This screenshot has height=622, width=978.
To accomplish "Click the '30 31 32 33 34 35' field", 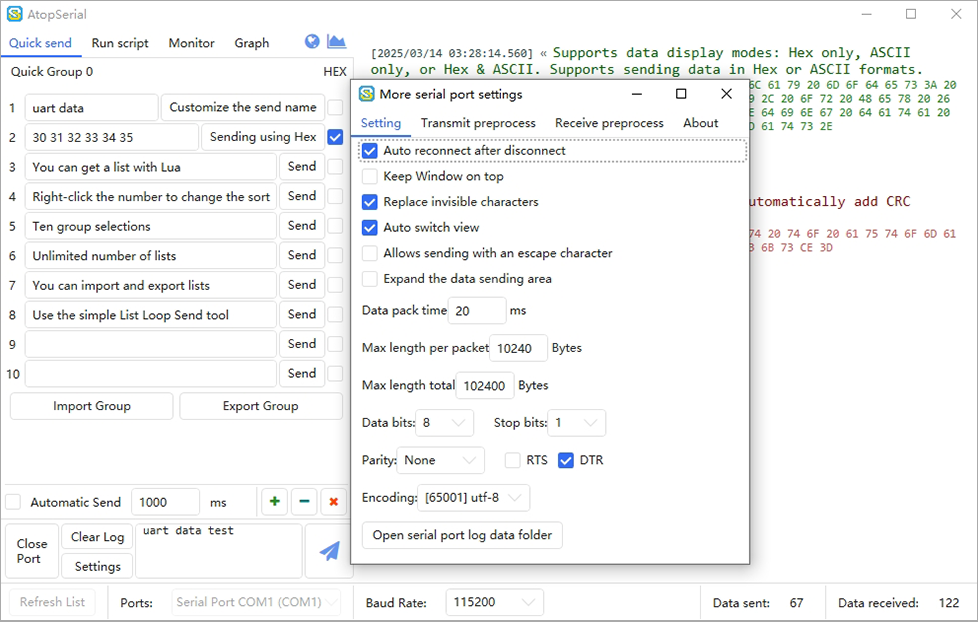I will click(x=112, y=137).
